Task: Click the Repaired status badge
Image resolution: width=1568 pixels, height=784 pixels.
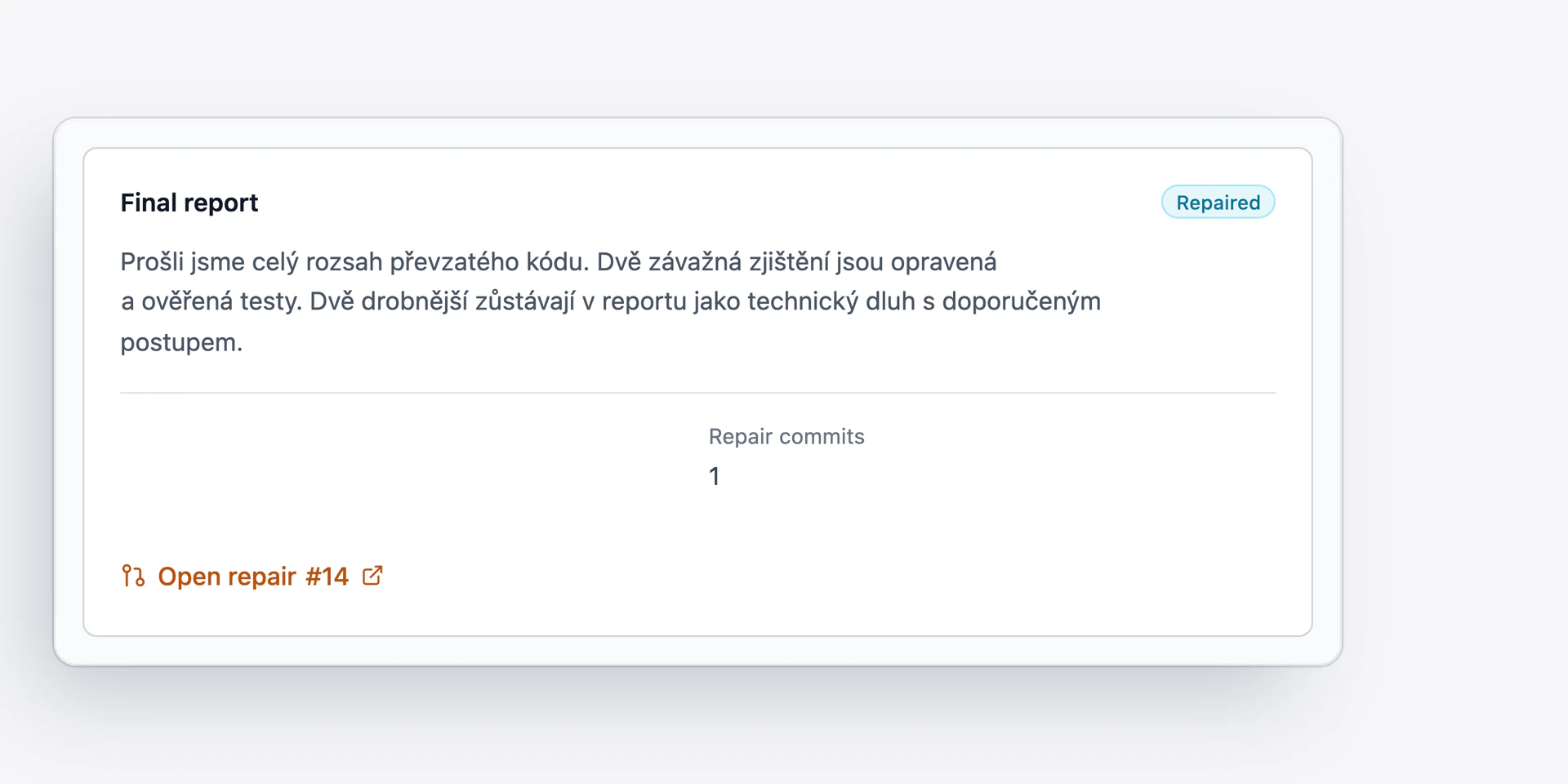Action: tap(1218, 203)
